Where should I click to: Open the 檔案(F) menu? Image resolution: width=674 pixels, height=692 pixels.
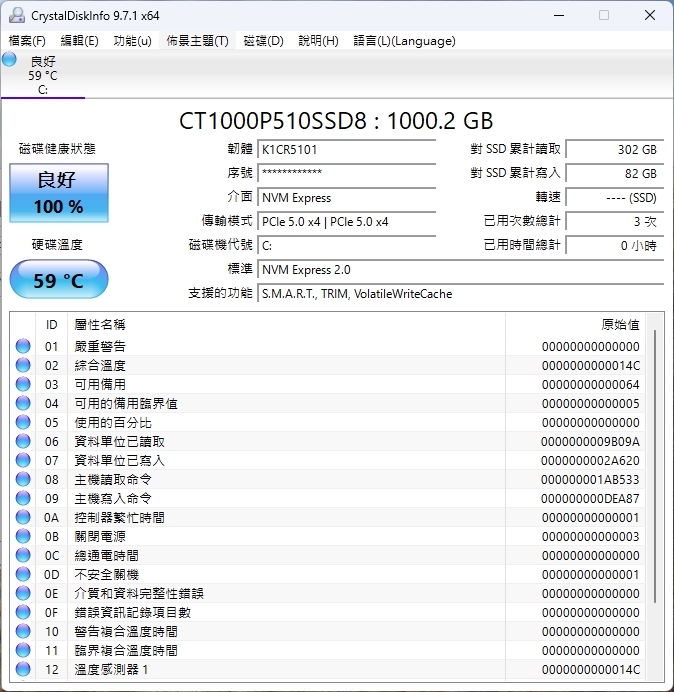click(27, 41)
